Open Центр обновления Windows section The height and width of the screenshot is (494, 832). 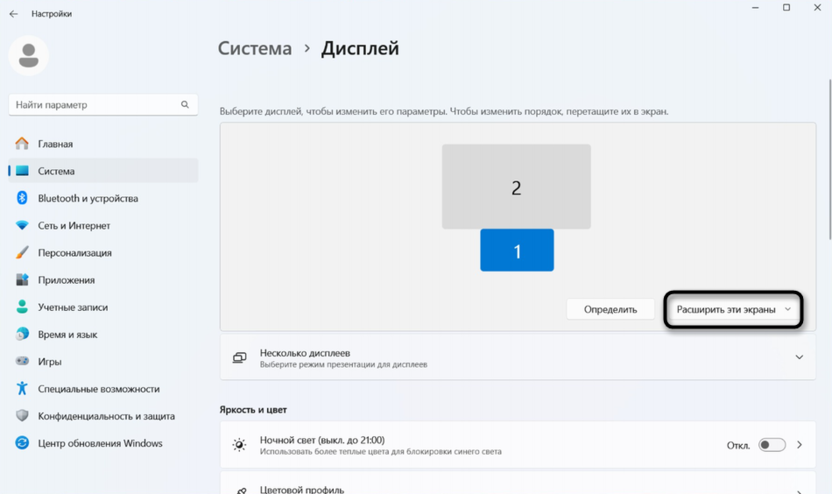click(103, 443)
